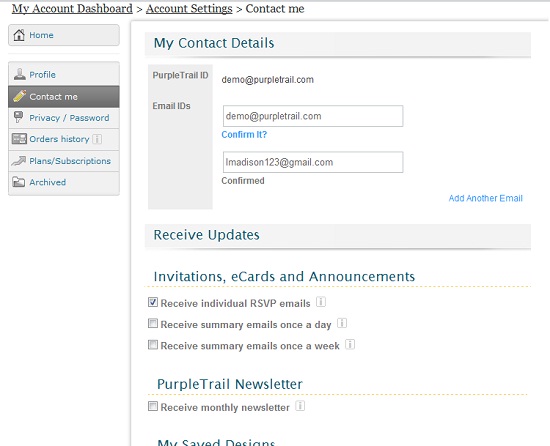550x446 pixels.
Task: Click the Confirmed status text
Action: (243, 181)
